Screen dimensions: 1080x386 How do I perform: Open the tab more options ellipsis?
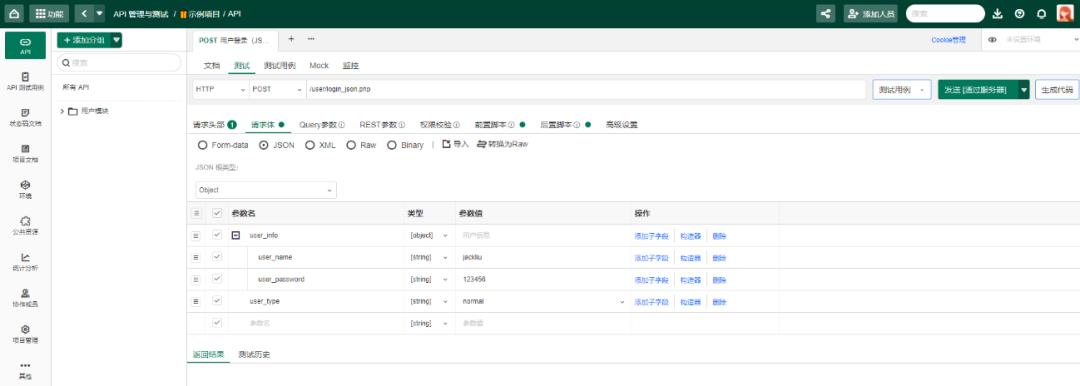coord(311,39)
